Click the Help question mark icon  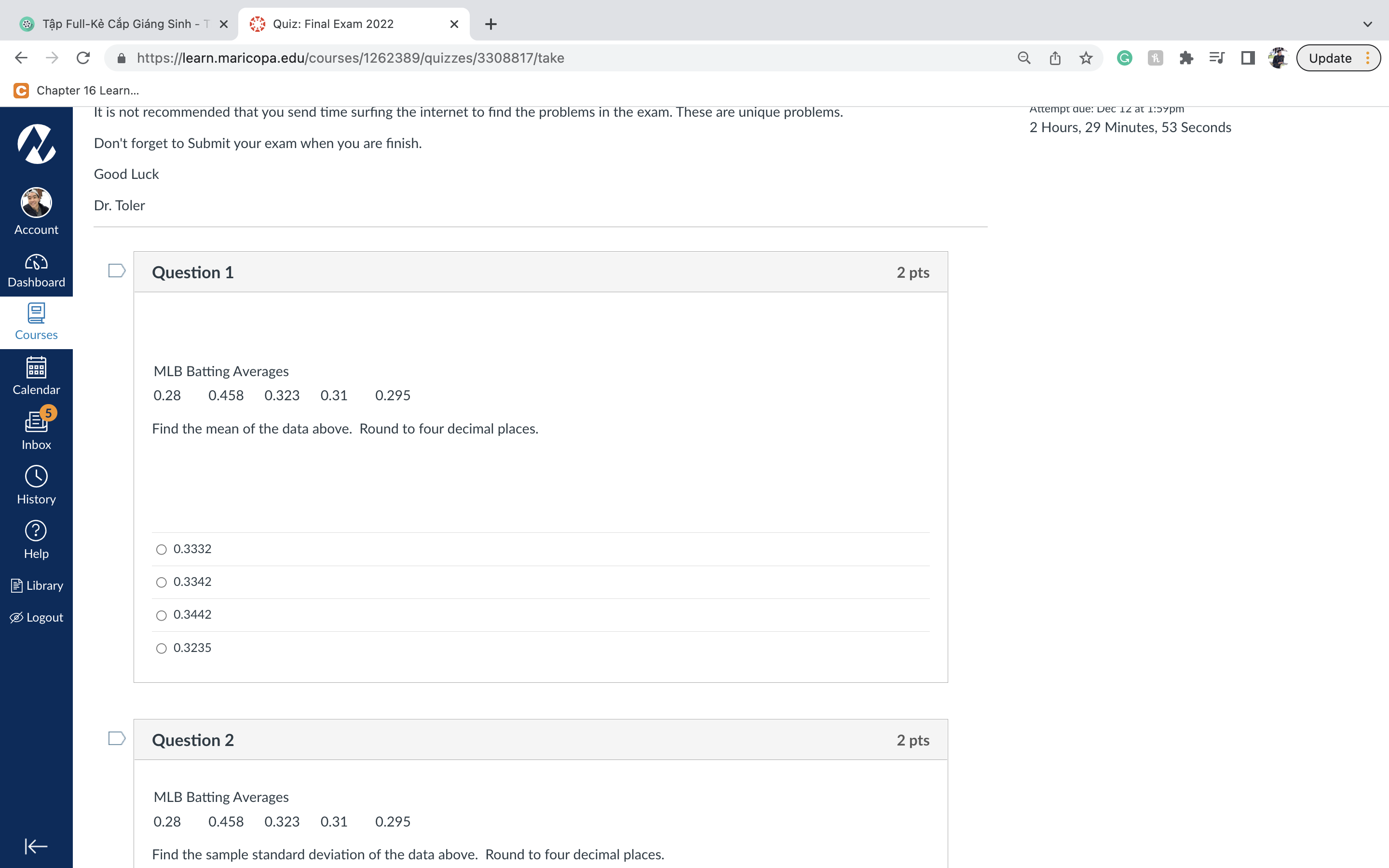point(36,540)
